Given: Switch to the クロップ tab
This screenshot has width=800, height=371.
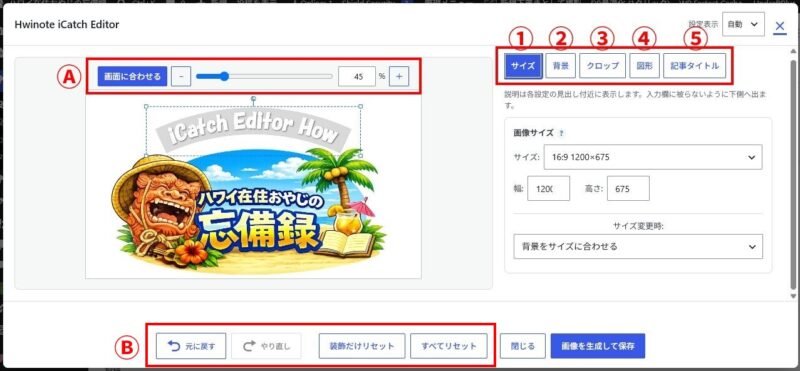Looking at the screenshot, I should pos(603,66).
